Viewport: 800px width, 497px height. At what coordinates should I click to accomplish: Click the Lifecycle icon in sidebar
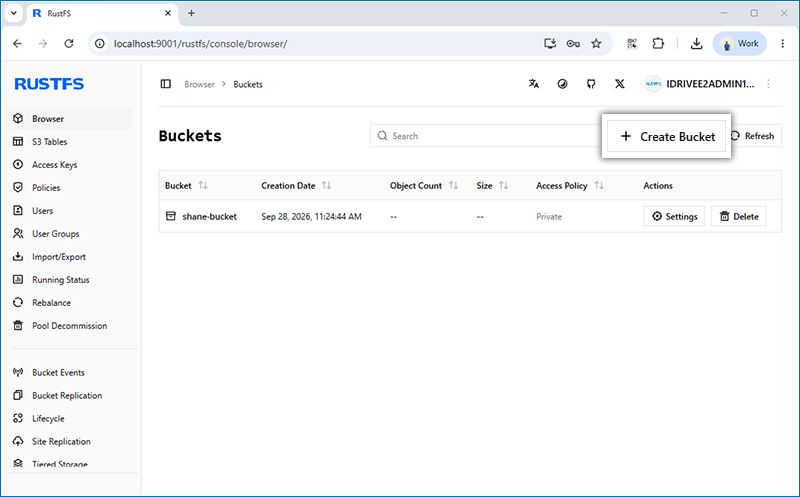(x=18, y=418)
